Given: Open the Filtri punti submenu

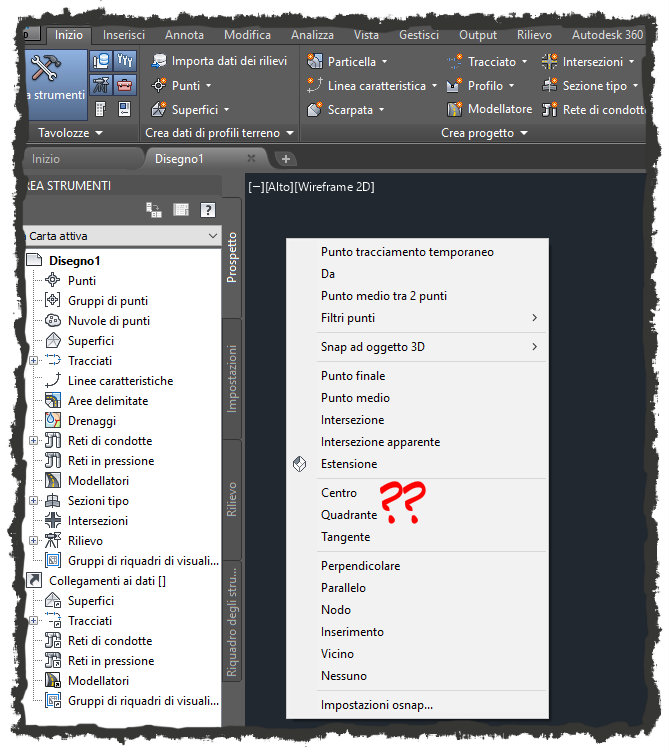Looking at the screenshot, I should (417, 318).
